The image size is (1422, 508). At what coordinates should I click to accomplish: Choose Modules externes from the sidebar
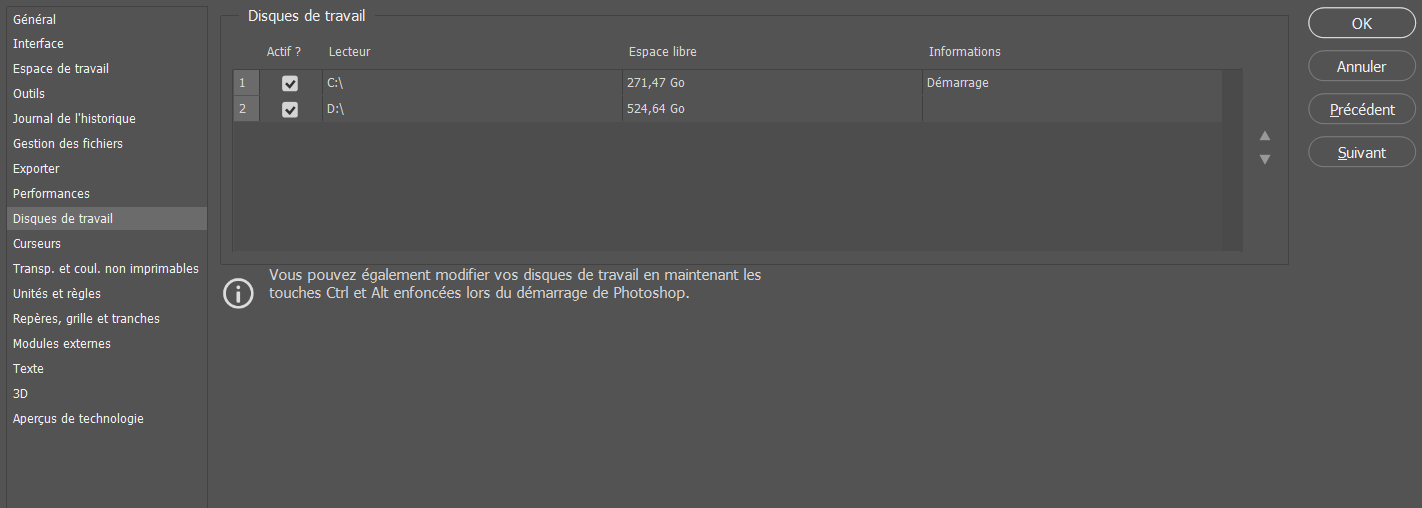(x=62, y=344)
